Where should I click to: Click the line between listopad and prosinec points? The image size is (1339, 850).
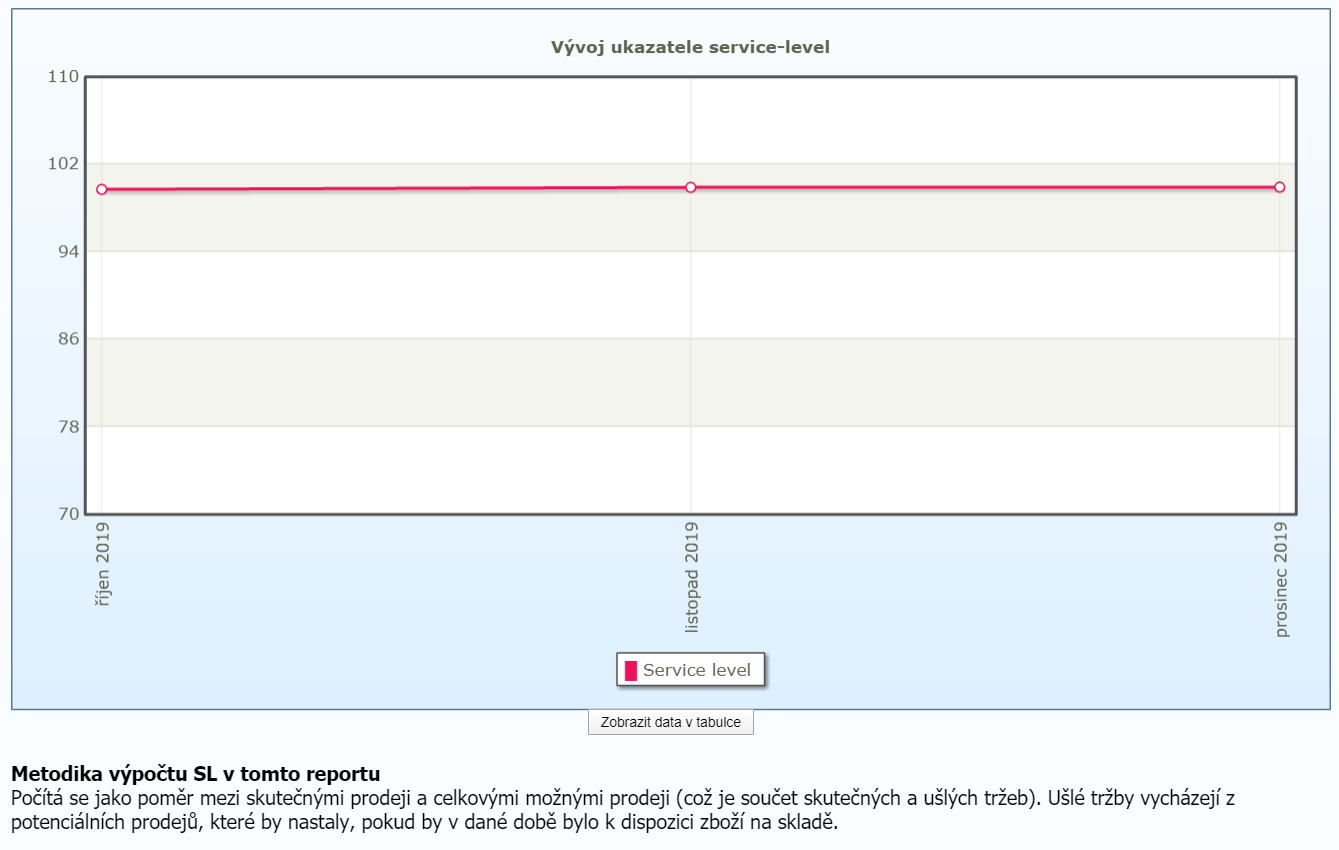tap(985, 187)
